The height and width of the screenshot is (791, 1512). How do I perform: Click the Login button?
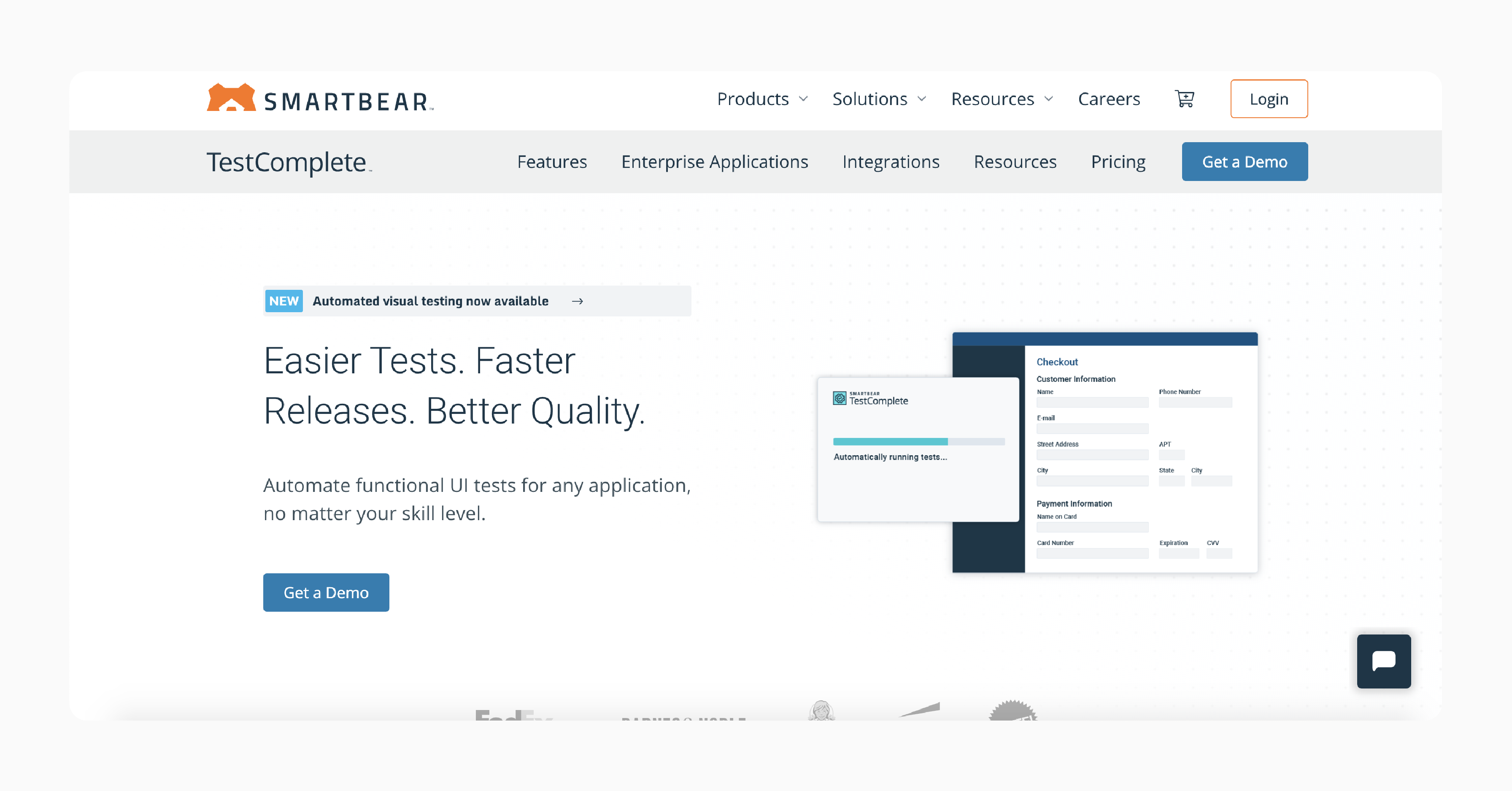1269,99
